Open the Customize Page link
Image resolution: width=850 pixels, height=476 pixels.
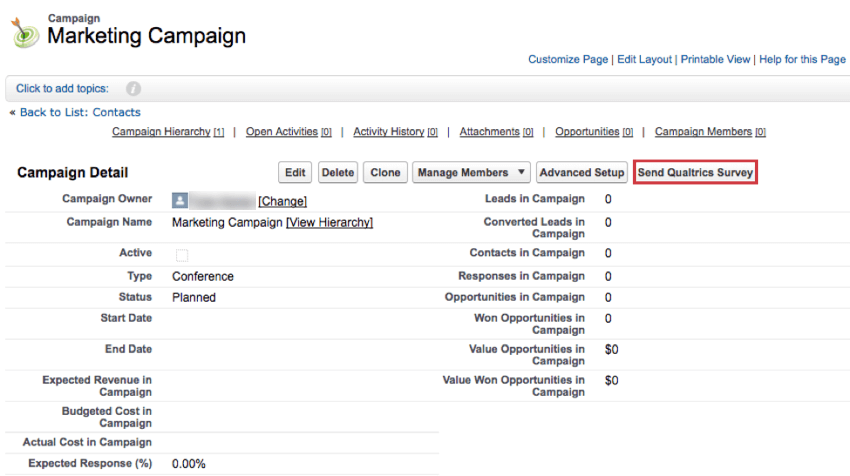pyautogui.click(x=567, y=60)
